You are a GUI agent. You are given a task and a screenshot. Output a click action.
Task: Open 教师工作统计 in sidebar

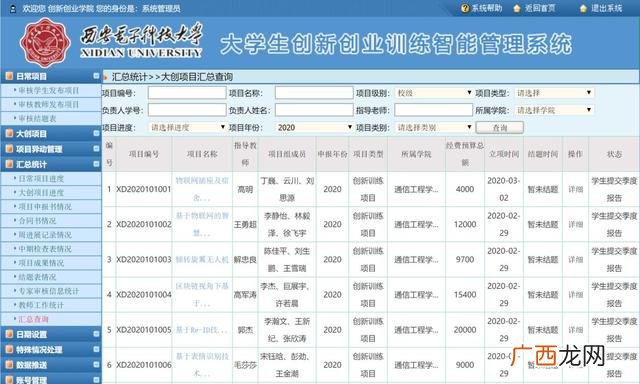coord(41,305)
